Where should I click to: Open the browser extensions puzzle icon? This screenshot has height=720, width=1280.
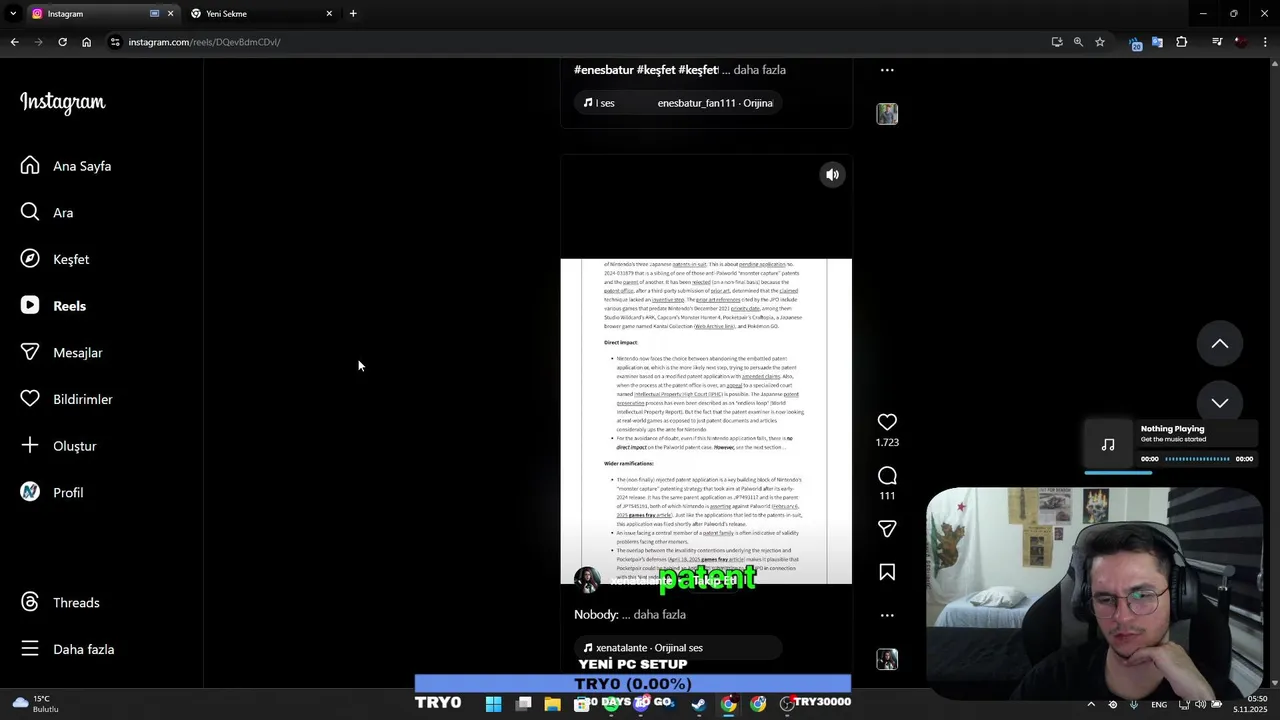(x=1182, y=42)
